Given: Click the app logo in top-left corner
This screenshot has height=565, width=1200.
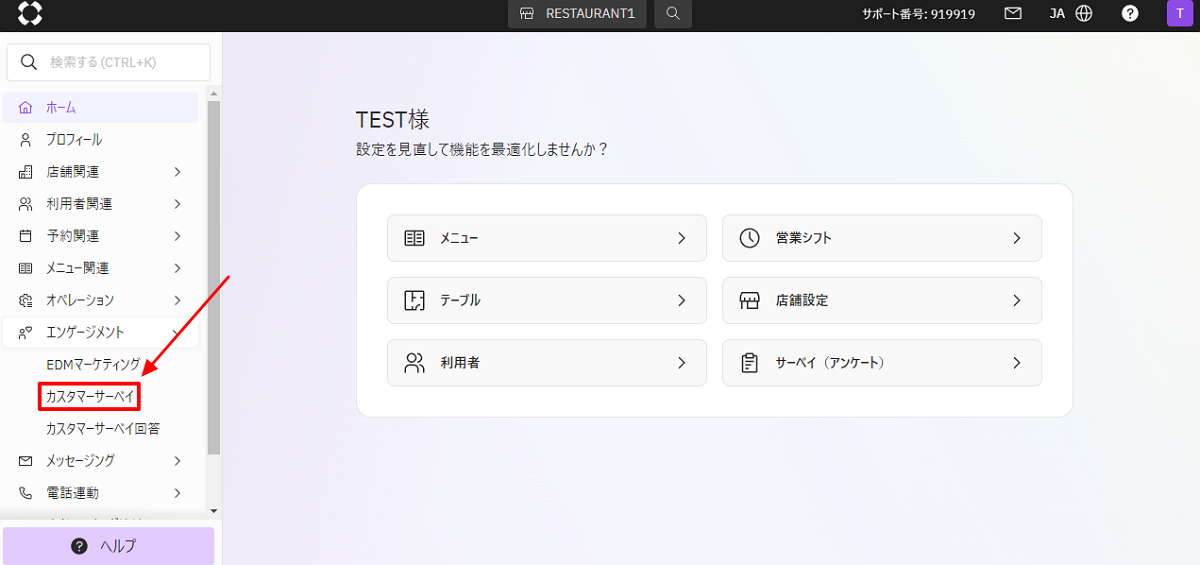Looking at the screenshot, I should [30, 14].
